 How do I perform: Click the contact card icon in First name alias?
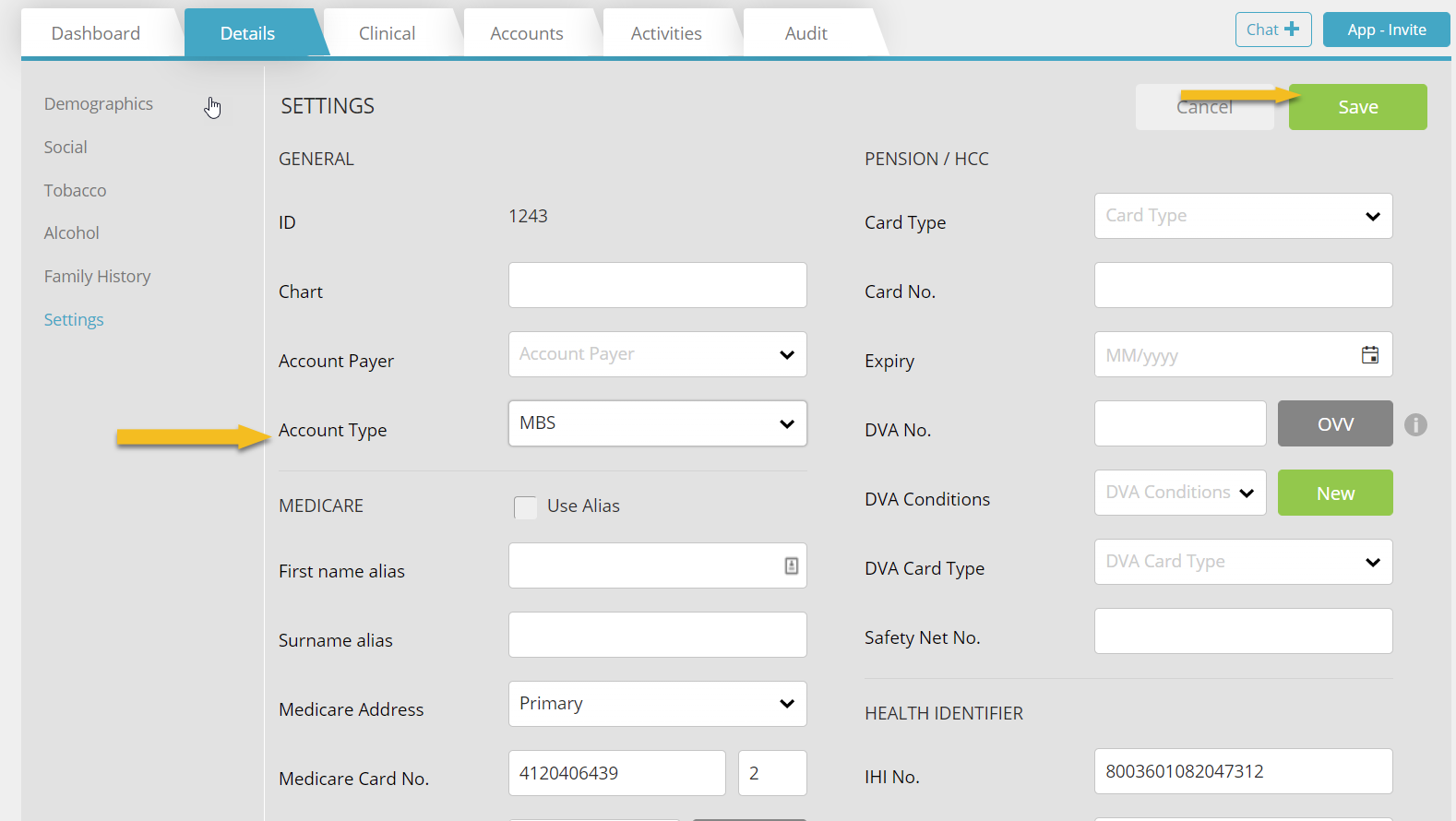(x=792, y=565)
